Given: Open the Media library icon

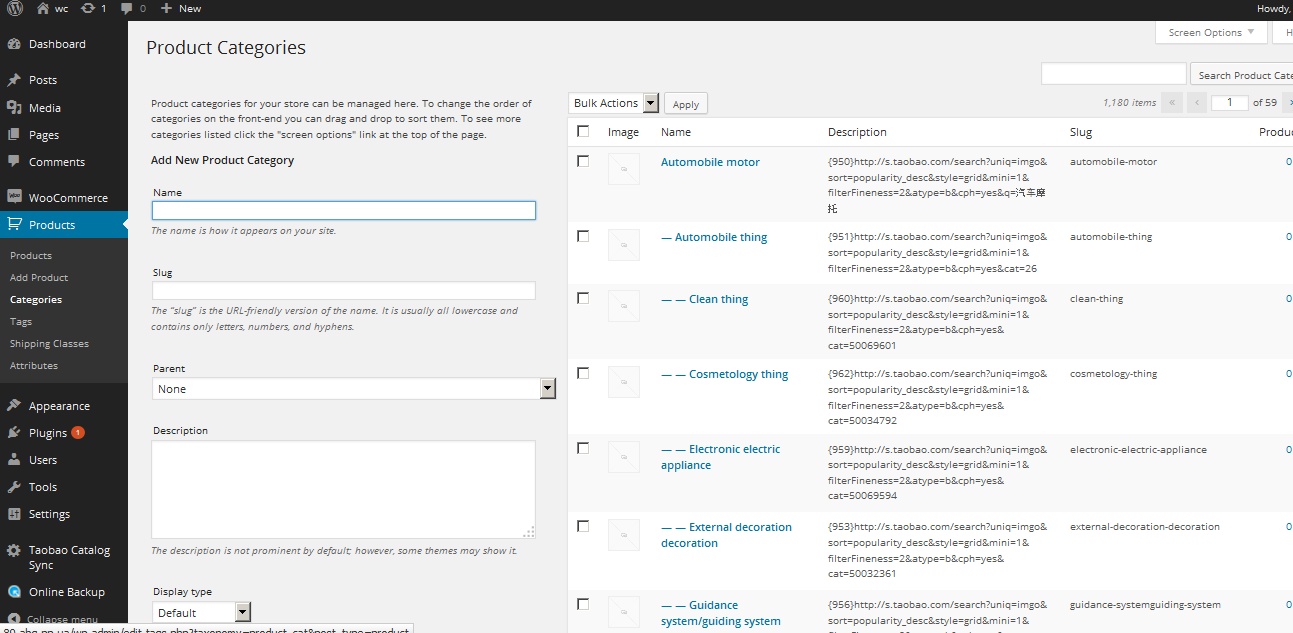Looking at the screenshot, I should click(x=14, y=108).
